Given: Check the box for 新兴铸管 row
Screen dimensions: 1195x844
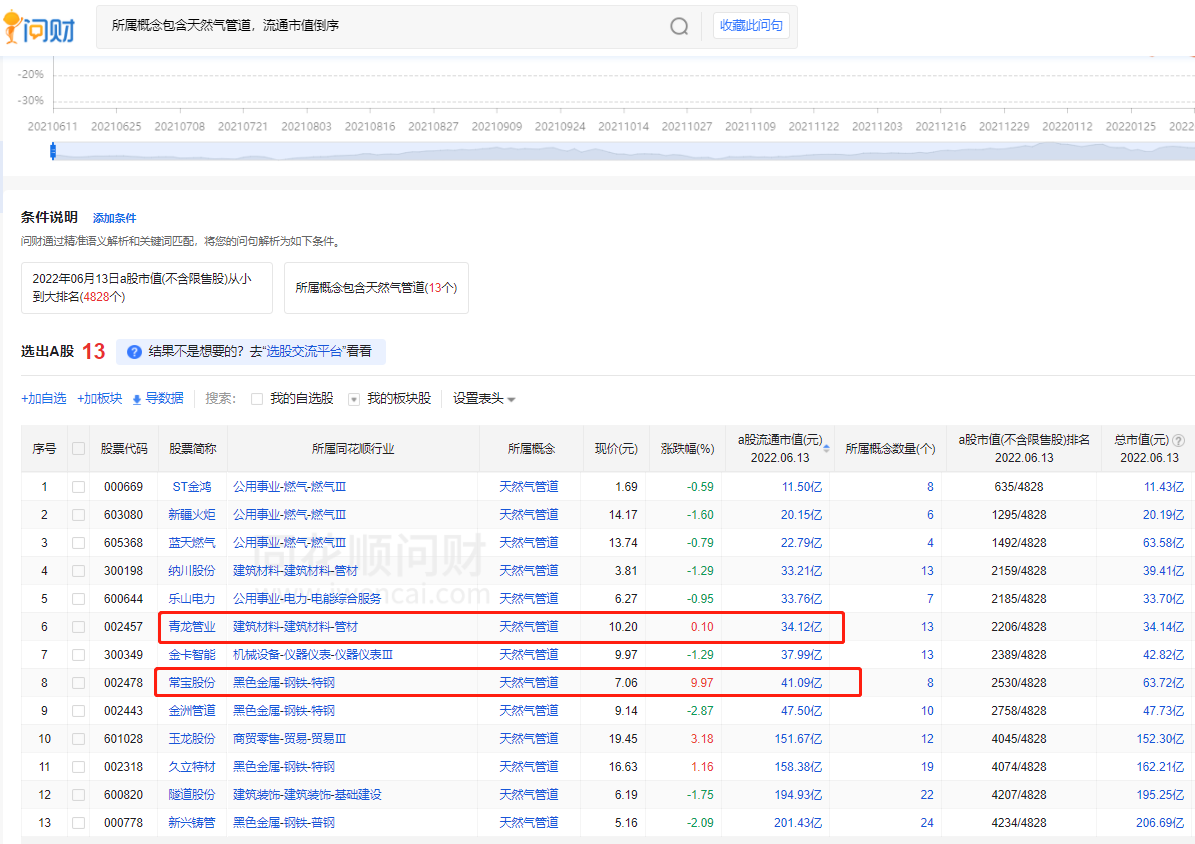Looking at the screenshot, I should point(78,823).
